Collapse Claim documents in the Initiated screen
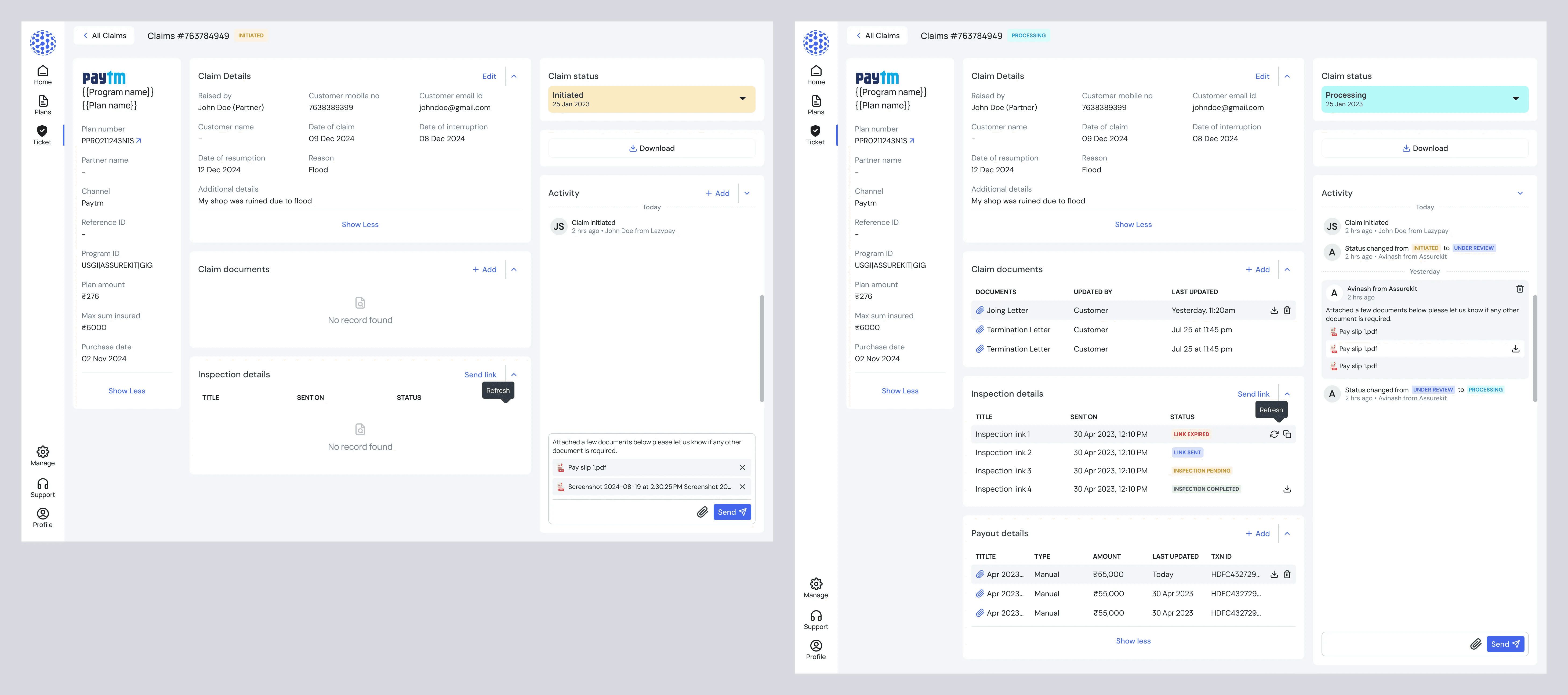The image size is (1568, 695). click(x=514, y=270)
